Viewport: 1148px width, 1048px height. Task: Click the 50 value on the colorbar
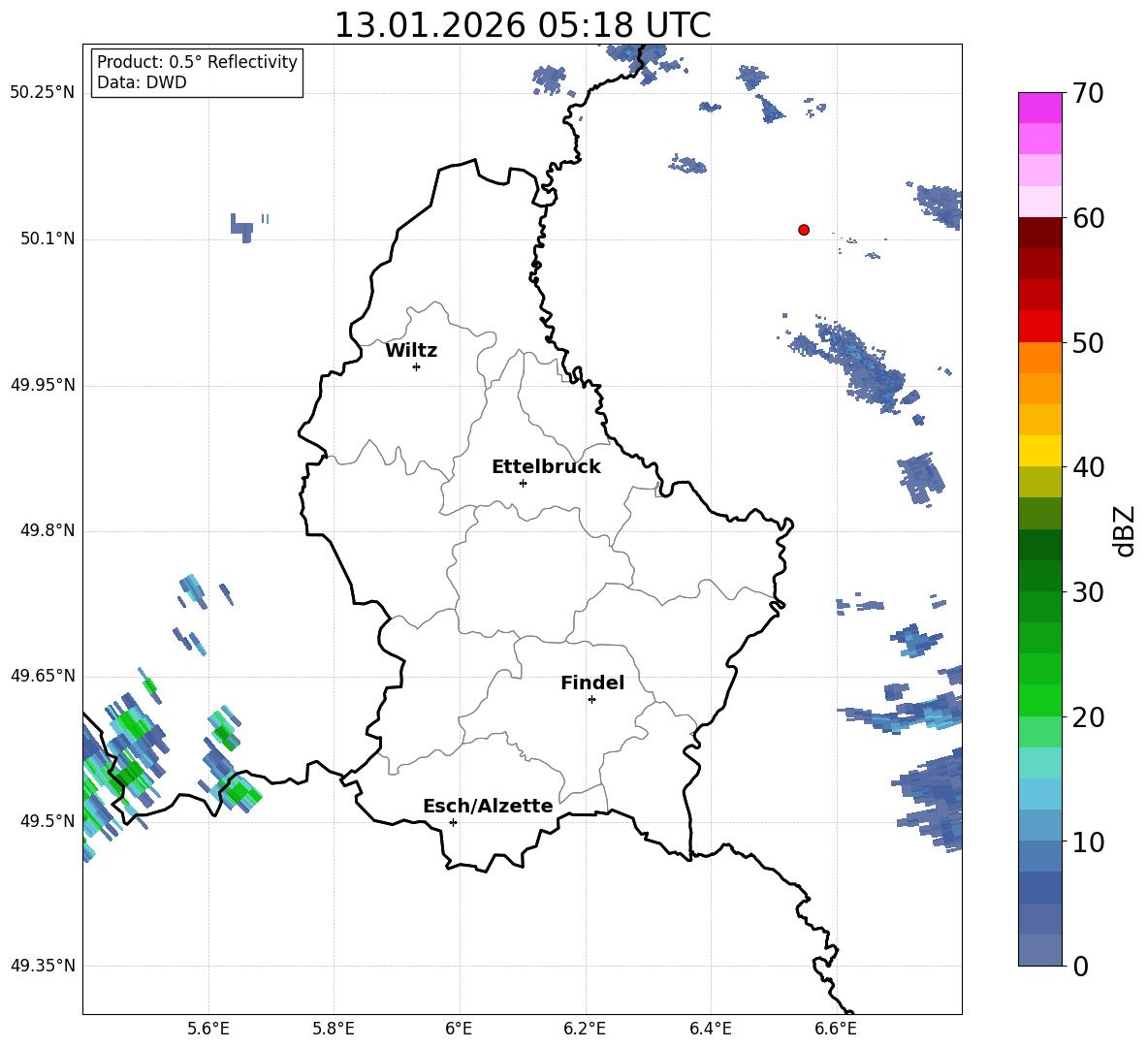click(1088, 343)
